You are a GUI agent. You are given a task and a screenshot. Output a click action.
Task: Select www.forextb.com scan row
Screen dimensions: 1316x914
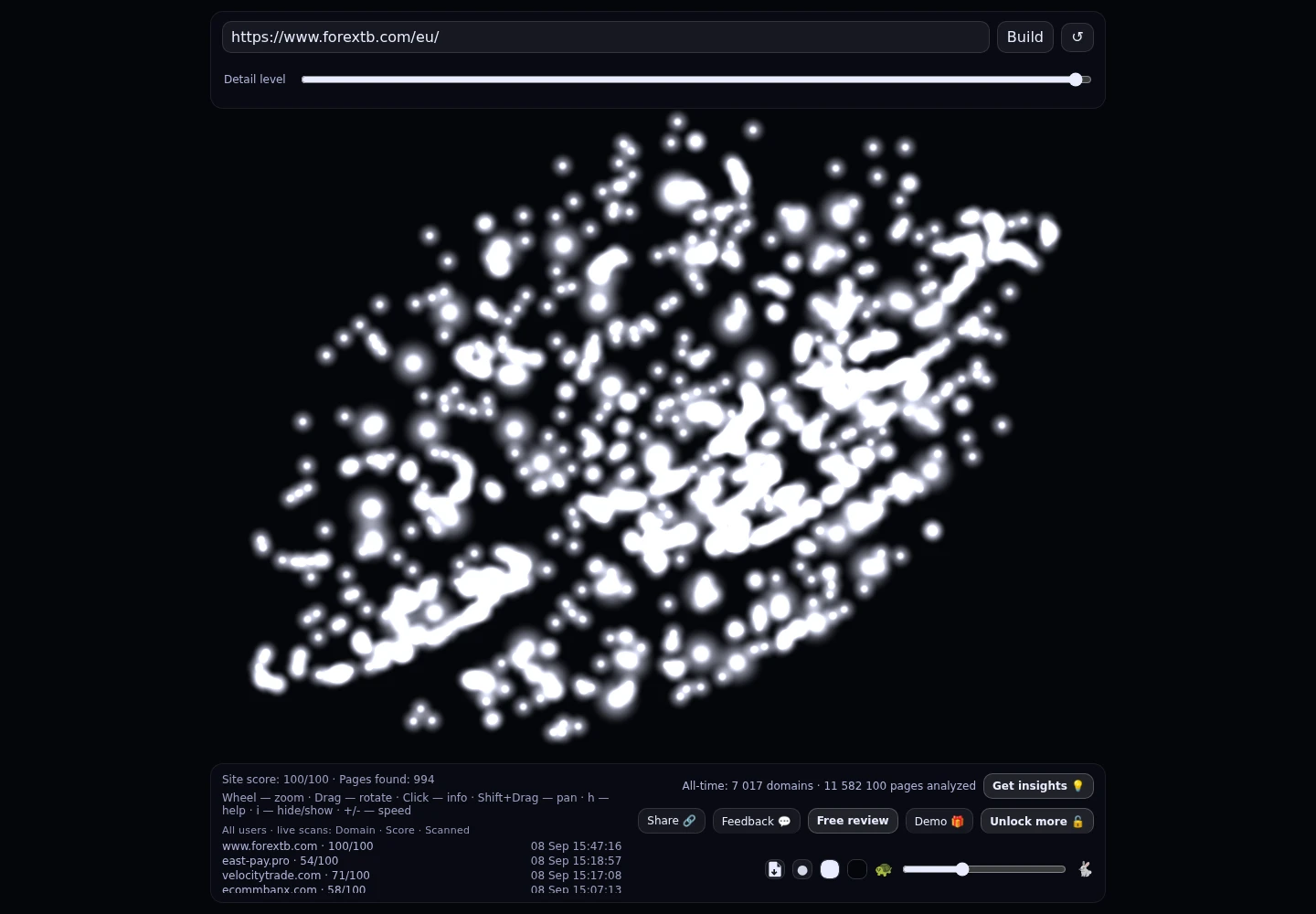point(421,846)
